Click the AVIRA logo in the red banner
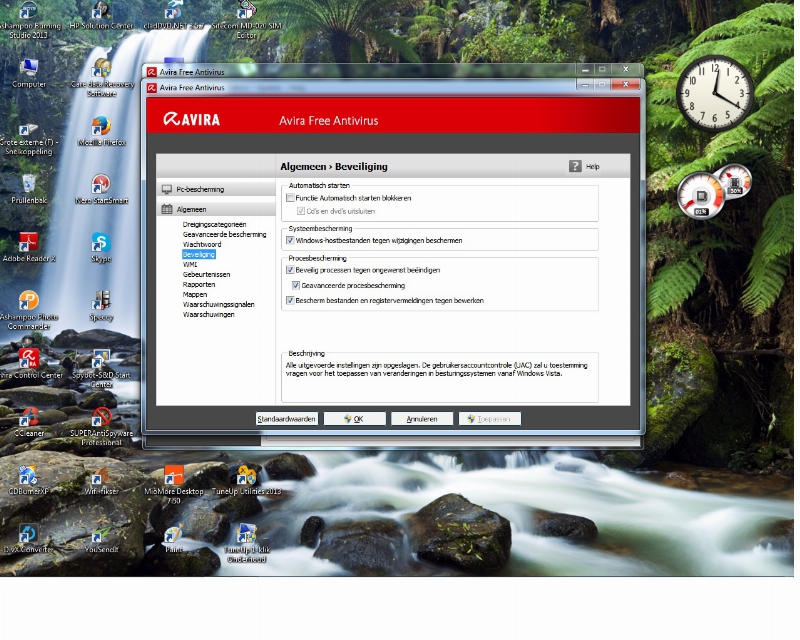The width and height of the screenshot is (800, 640). click(x=191, y=119)
